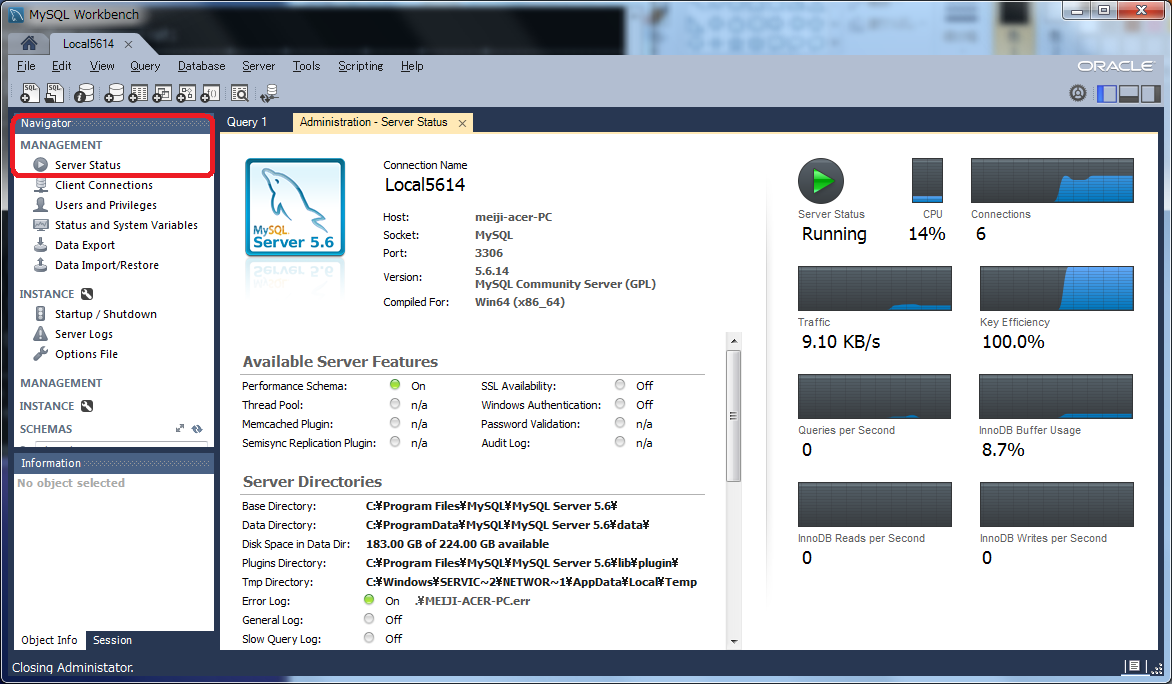Click the scrollbar up arrow in Server Status
This screenshot has width=1172, height=684.
(x=734, y=341)
